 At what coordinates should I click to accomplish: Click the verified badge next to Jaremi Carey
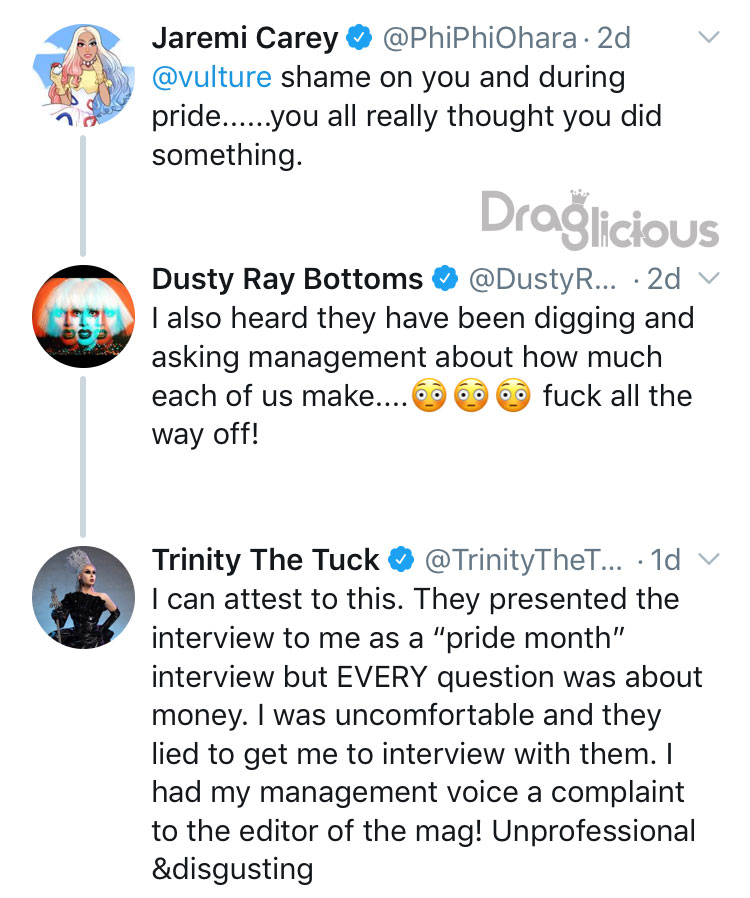(x=360, y=38)
